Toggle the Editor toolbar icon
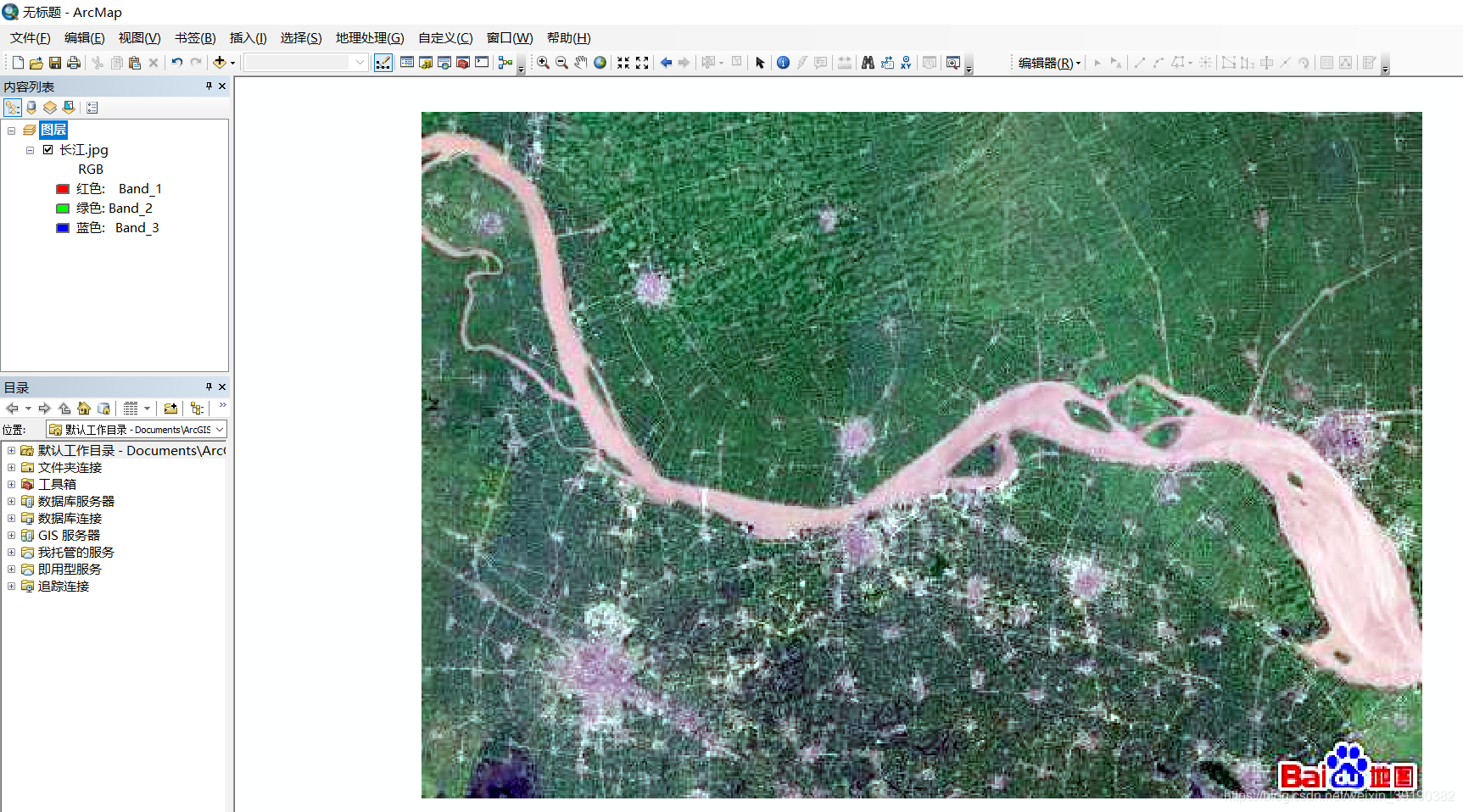 click(383, 63)
